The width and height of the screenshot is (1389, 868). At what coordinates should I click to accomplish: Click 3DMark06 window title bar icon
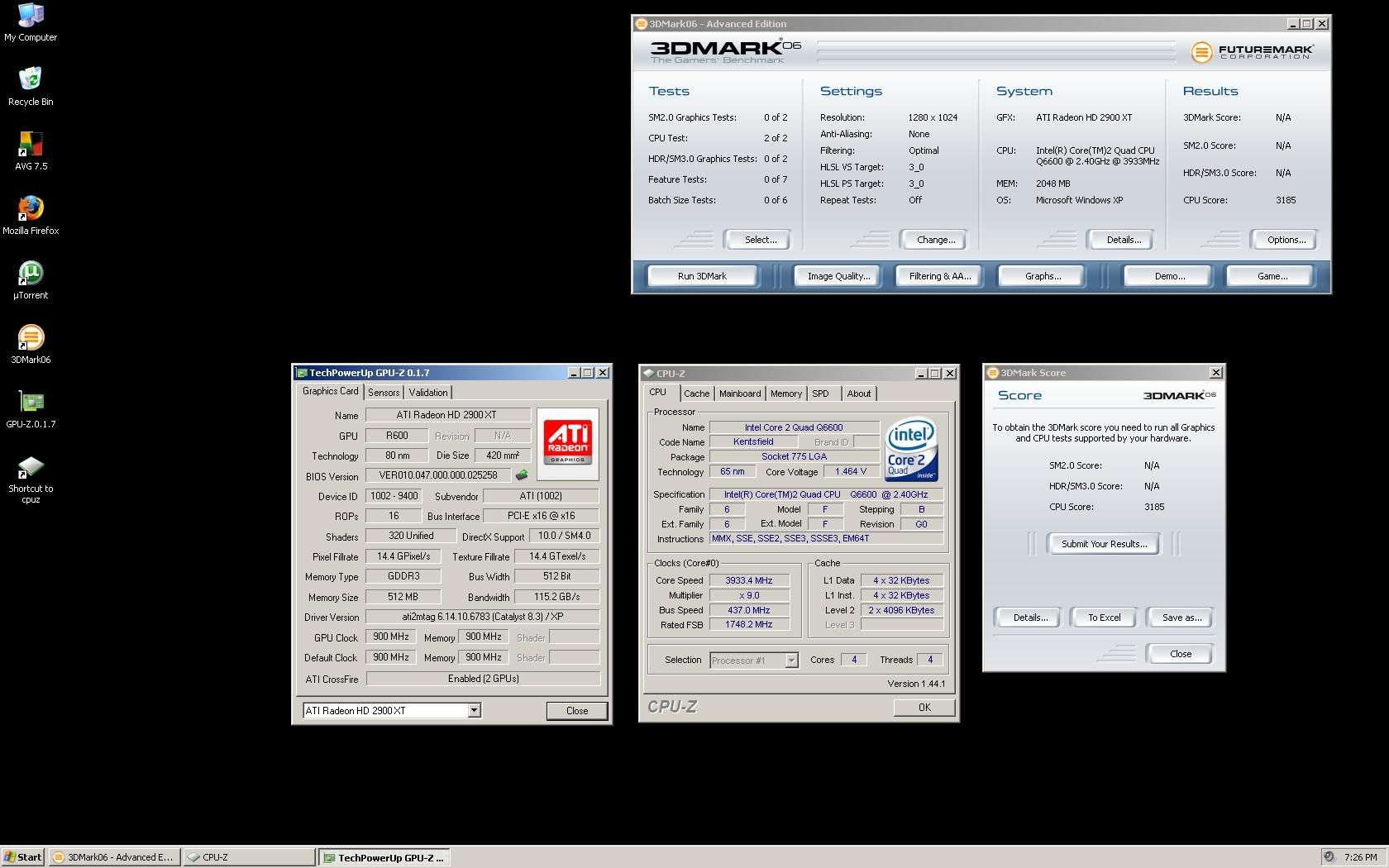click(x=642, y=24)
